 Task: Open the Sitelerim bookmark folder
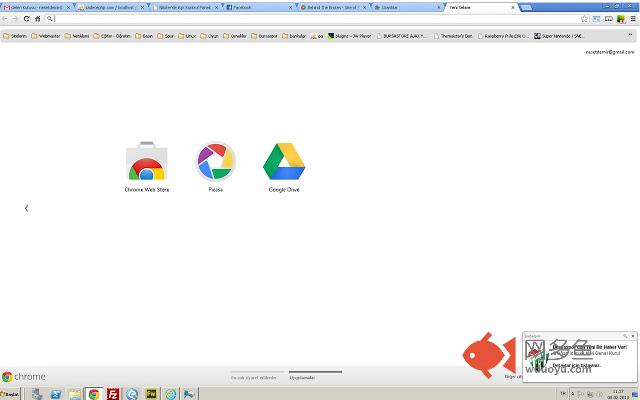pyautogui.click(x=15, y=36)
